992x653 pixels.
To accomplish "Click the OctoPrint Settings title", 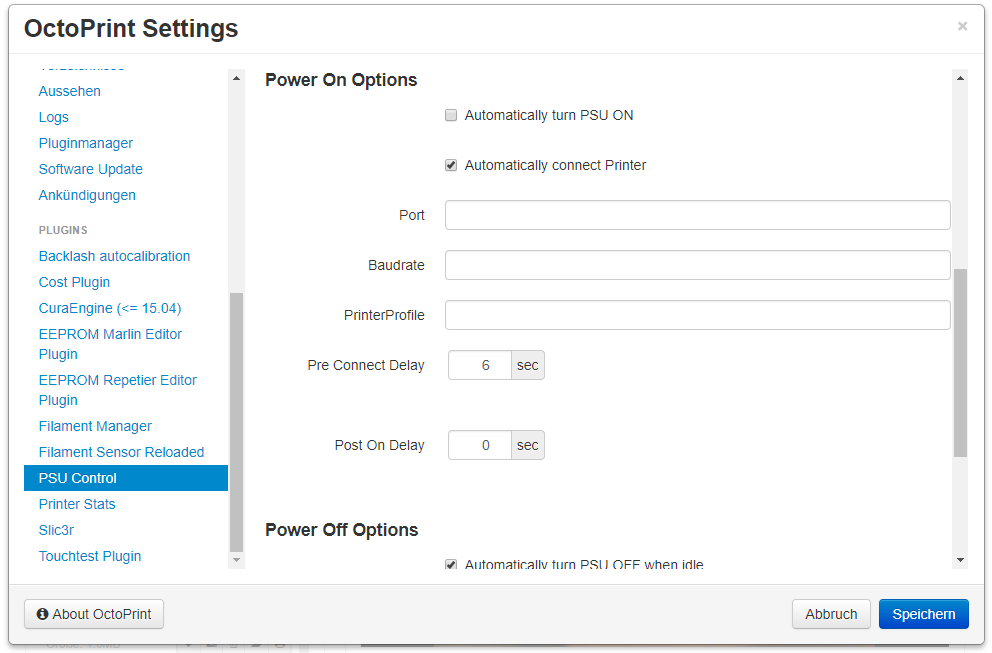I will coord(131,28).
